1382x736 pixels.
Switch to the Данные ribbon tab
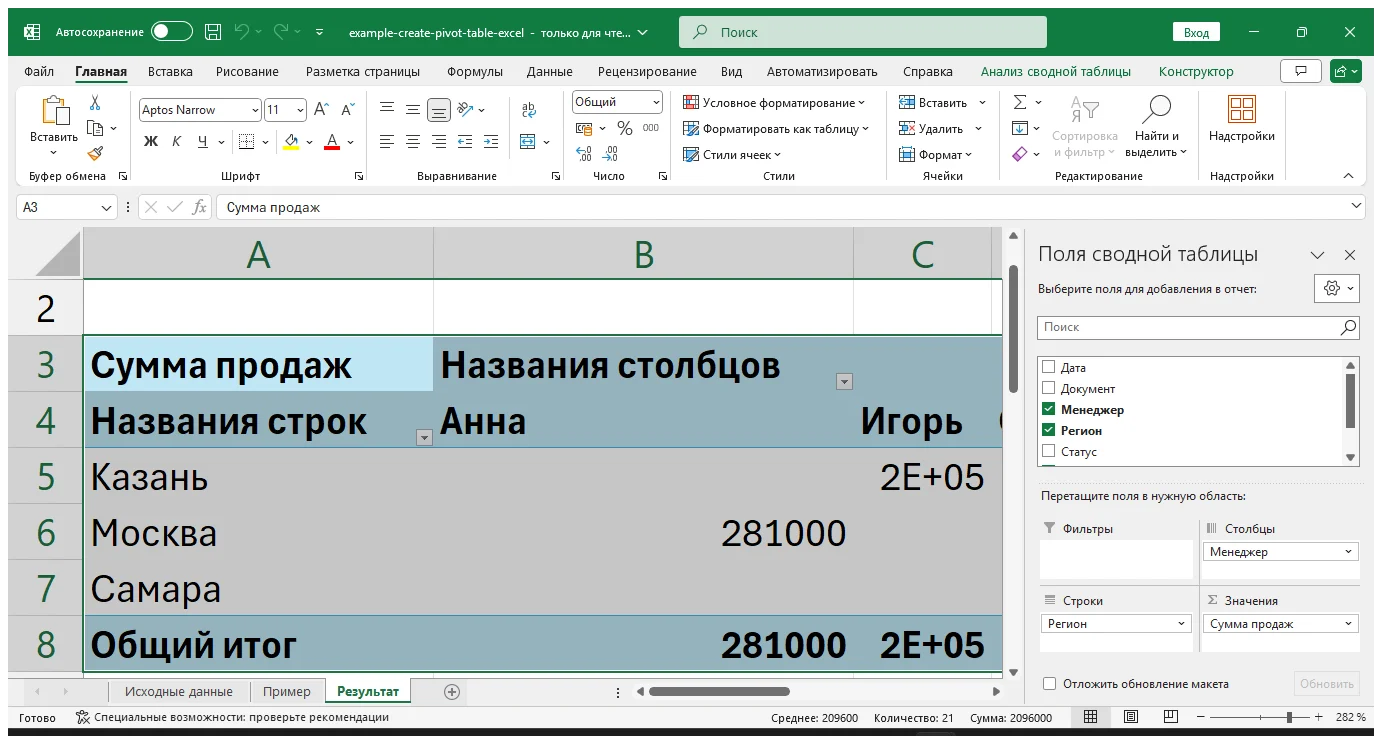[550, 71]
